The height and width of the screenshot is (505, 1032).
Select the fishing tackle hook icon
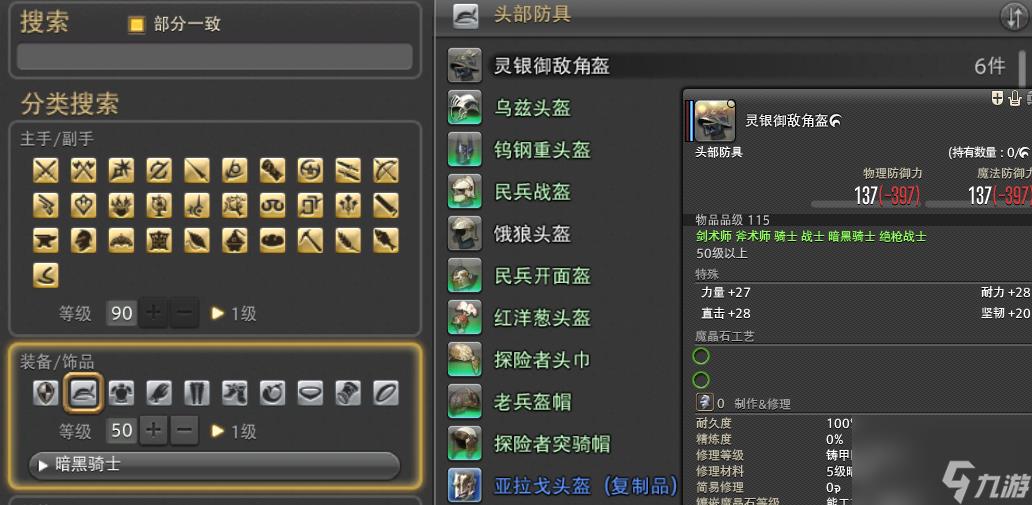45,275
